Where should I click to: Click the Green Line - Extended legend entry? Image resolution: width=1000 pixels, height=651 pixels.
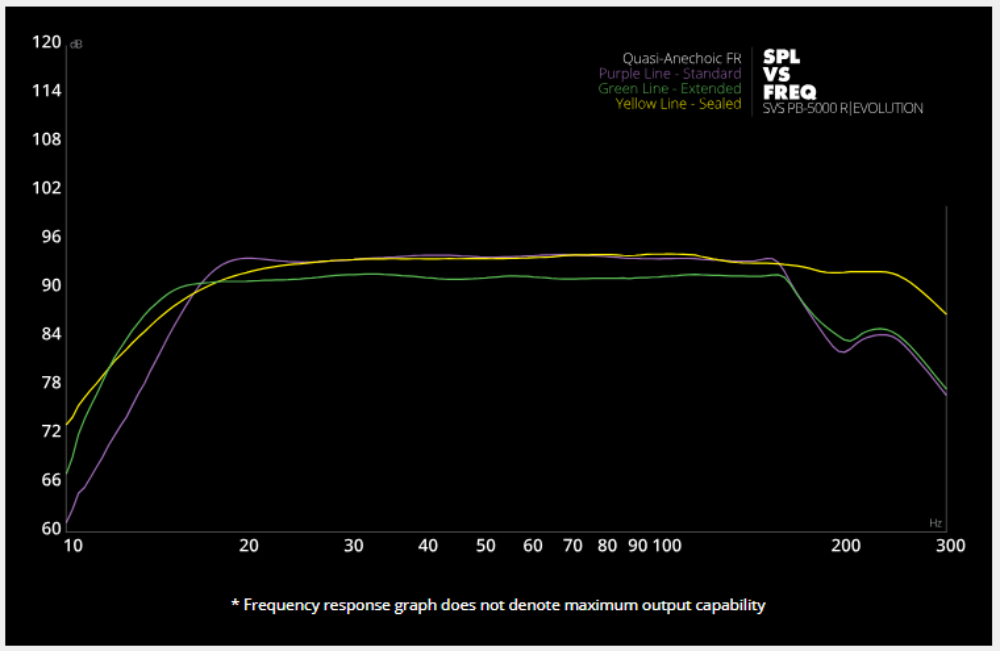click(x=669, y=88)
